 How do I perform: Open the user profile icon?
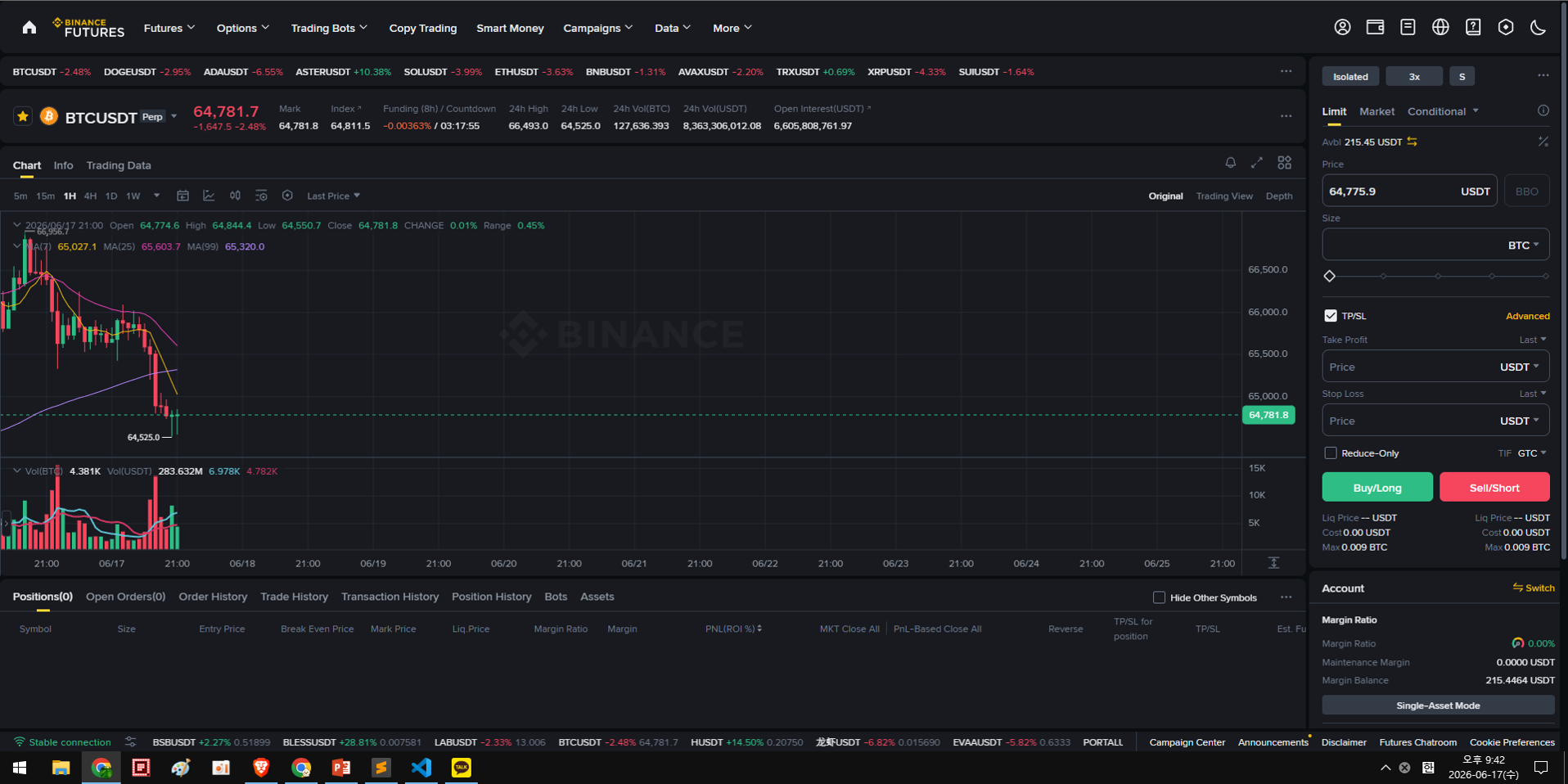(1342, 27)
